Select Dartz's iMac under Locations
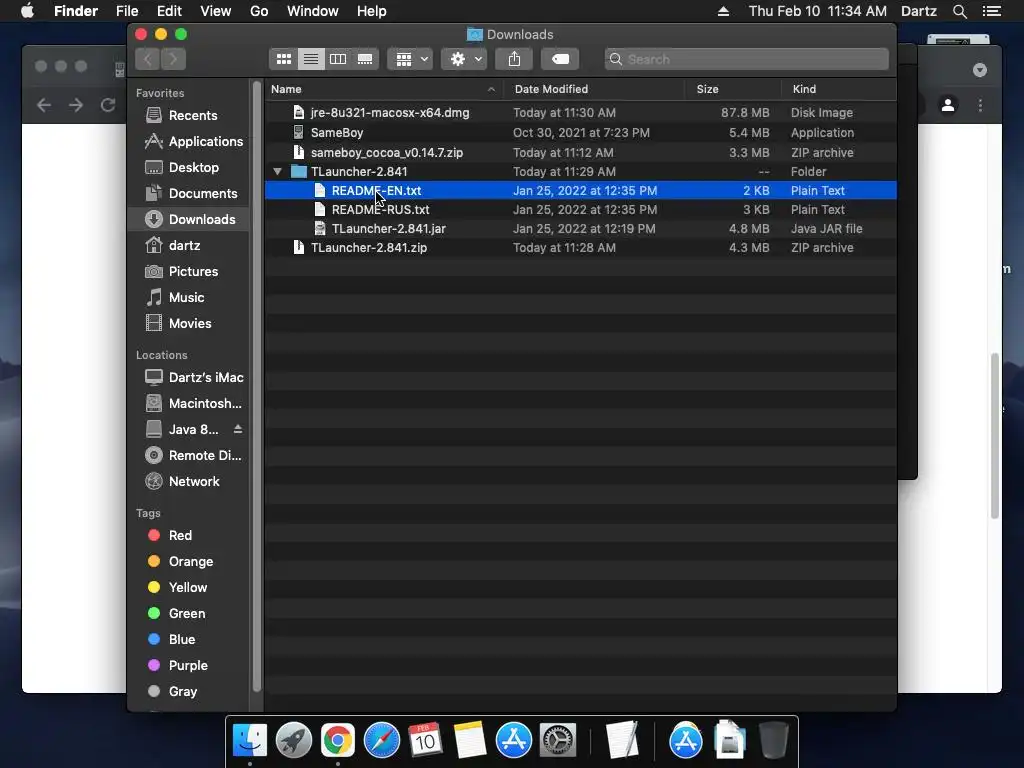The width and height of the screenshot is (1024, 768). coord(194,377)
